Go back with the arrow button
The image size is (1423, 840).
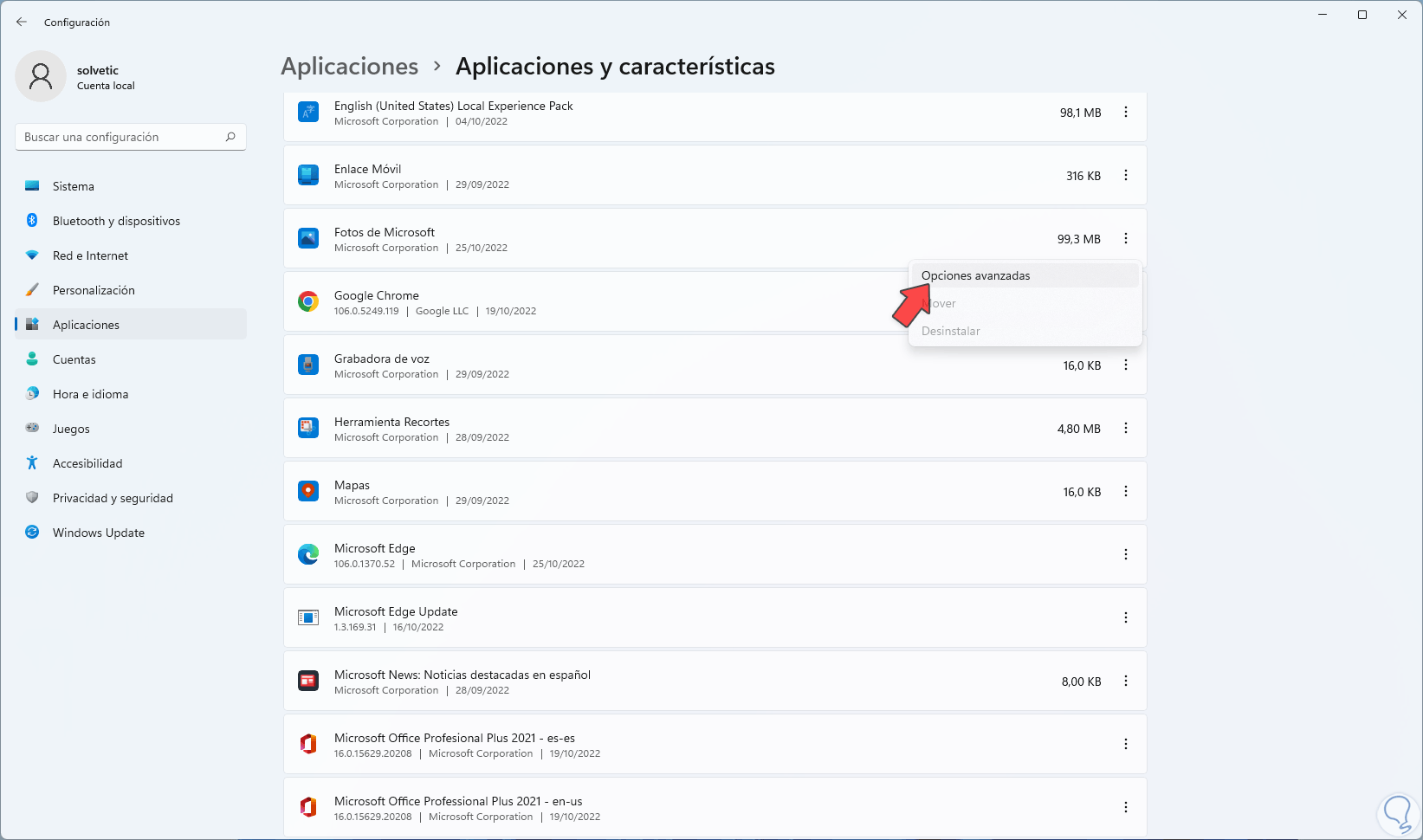coord(22,23)
